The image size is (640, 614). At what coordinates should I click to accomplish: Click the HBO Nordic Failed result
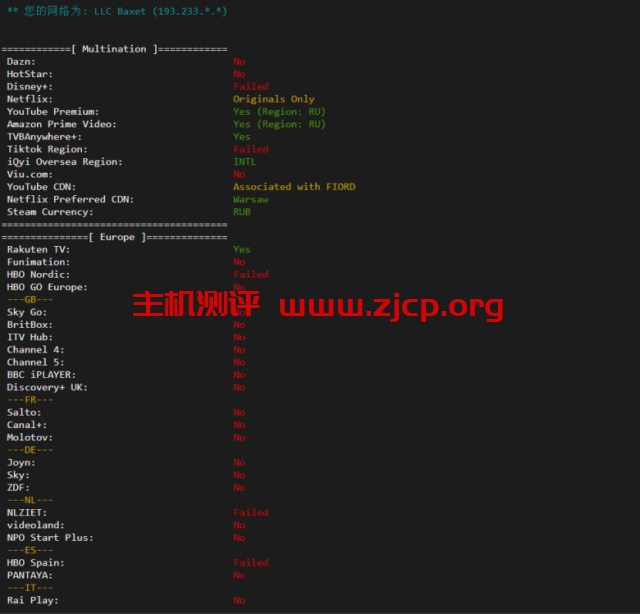click(251, 275)
